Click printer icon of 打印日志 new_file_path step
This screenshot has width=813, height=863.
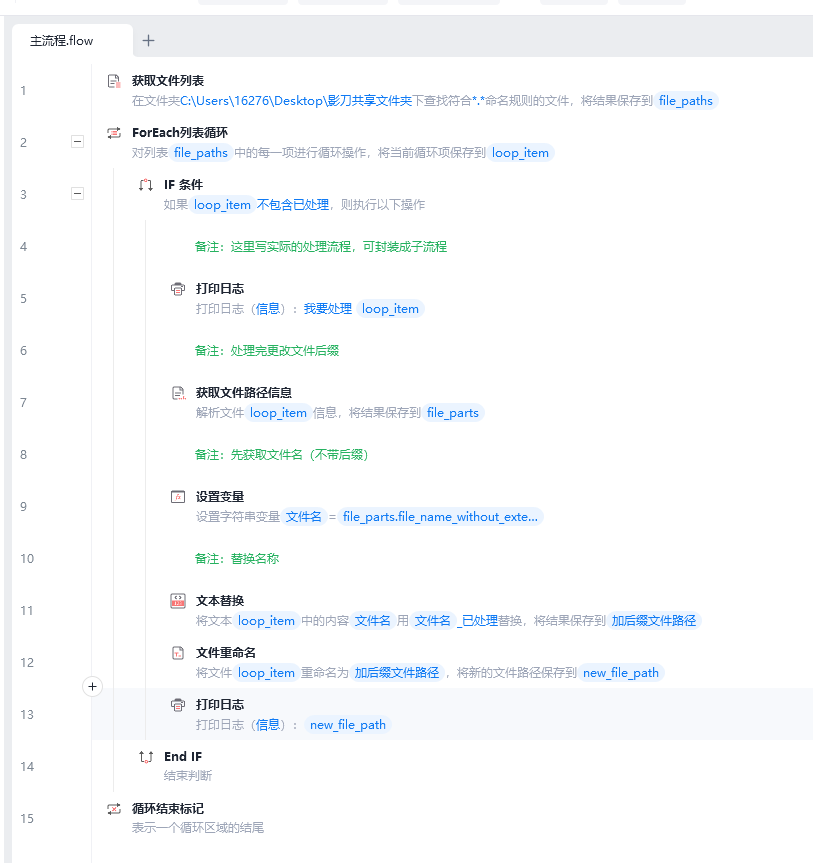(x=178, y=705)
